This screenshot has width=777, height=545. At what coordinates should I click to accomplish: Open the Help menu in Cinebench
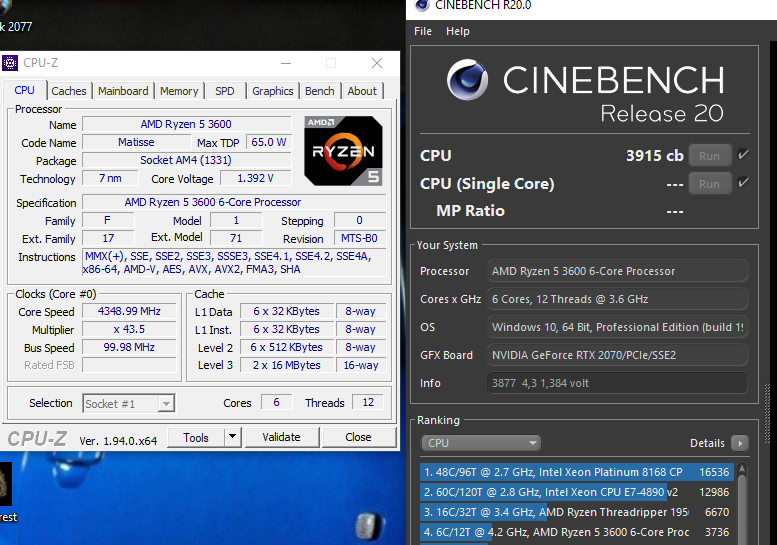tap(457, 31)
